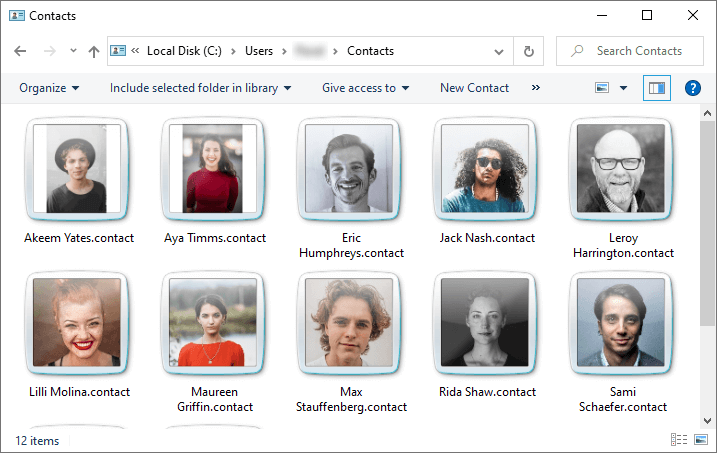This screenshot has height=453, width=717.
Task: Switch to large thumbnails view in status bar
Action: tap(701, 440)
